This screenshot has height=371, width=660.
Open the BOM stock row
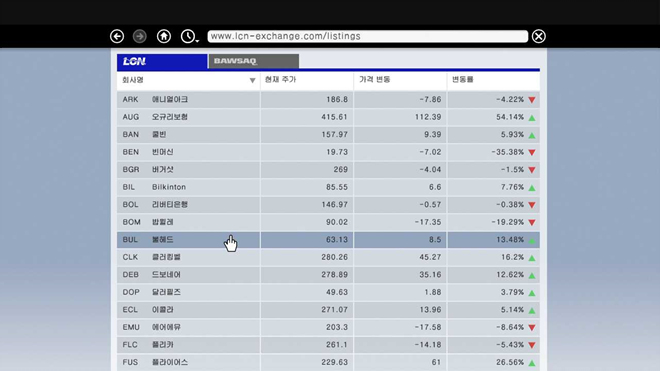click(x=328, y=222)
